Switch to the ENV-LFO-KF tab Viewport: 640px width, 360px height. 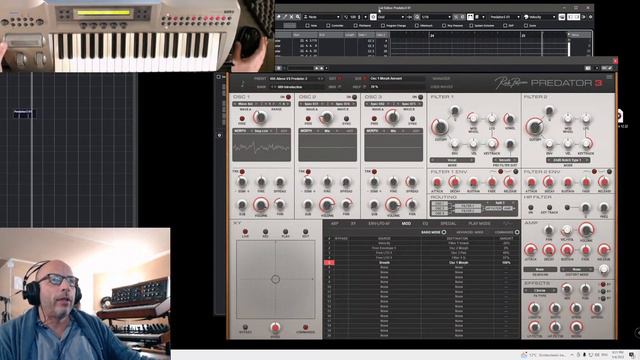[x=379, y=224]
